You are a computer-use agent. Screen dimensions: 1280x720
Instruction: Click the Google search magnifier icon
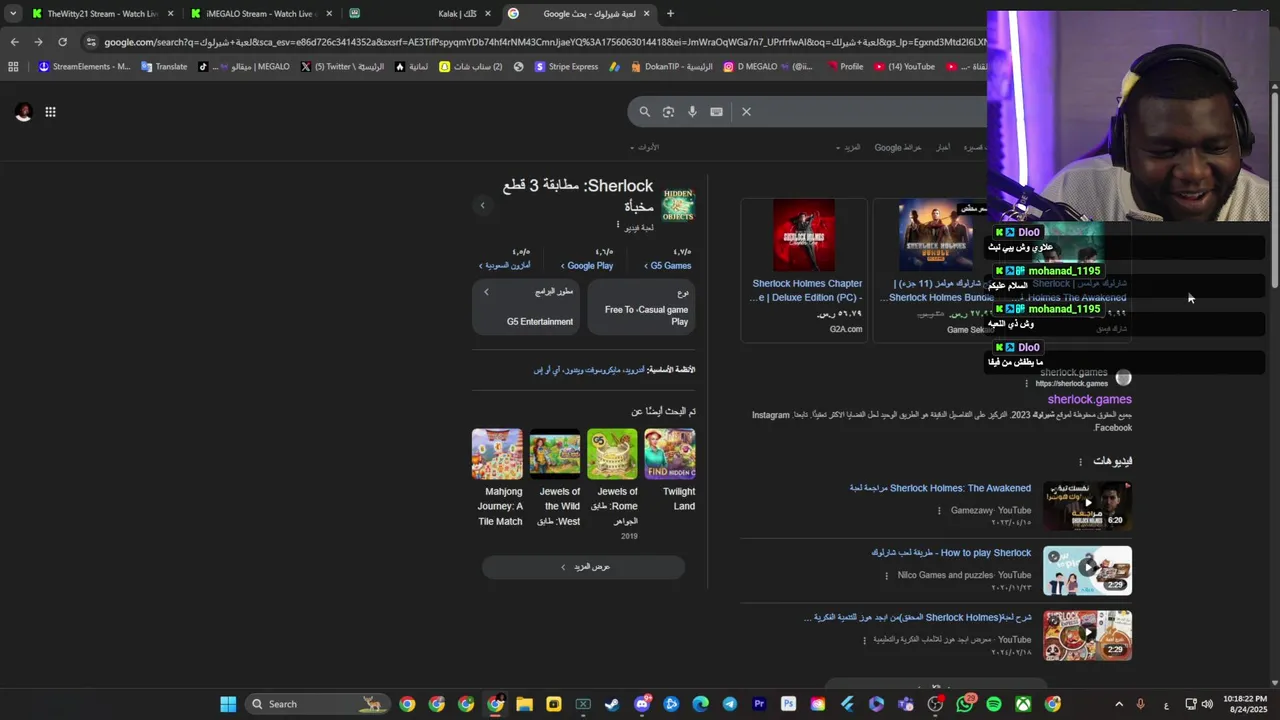pos(645,112)
